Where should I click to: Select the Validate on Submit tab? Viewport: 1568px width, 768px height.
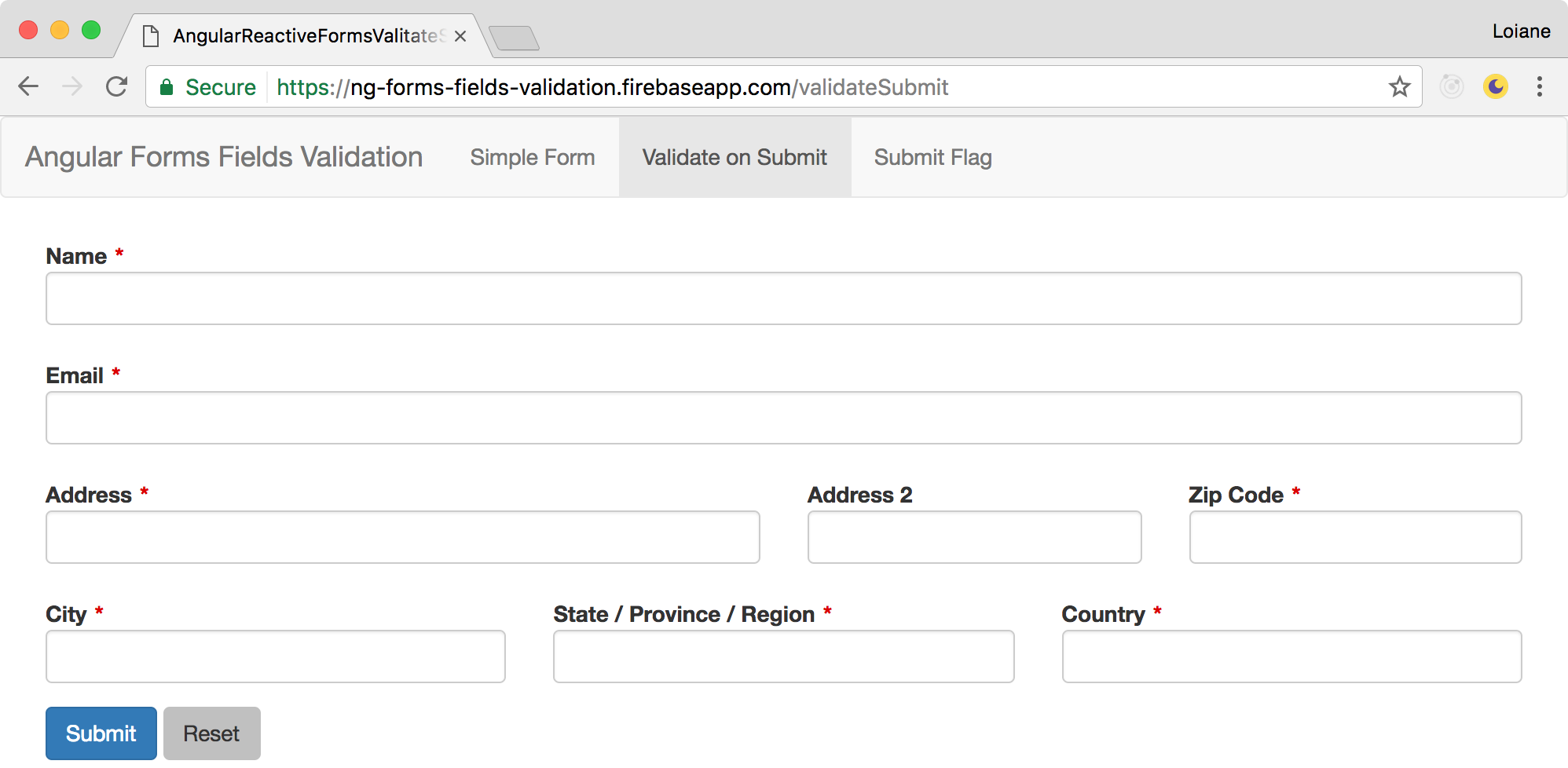(x=734, y=157)
